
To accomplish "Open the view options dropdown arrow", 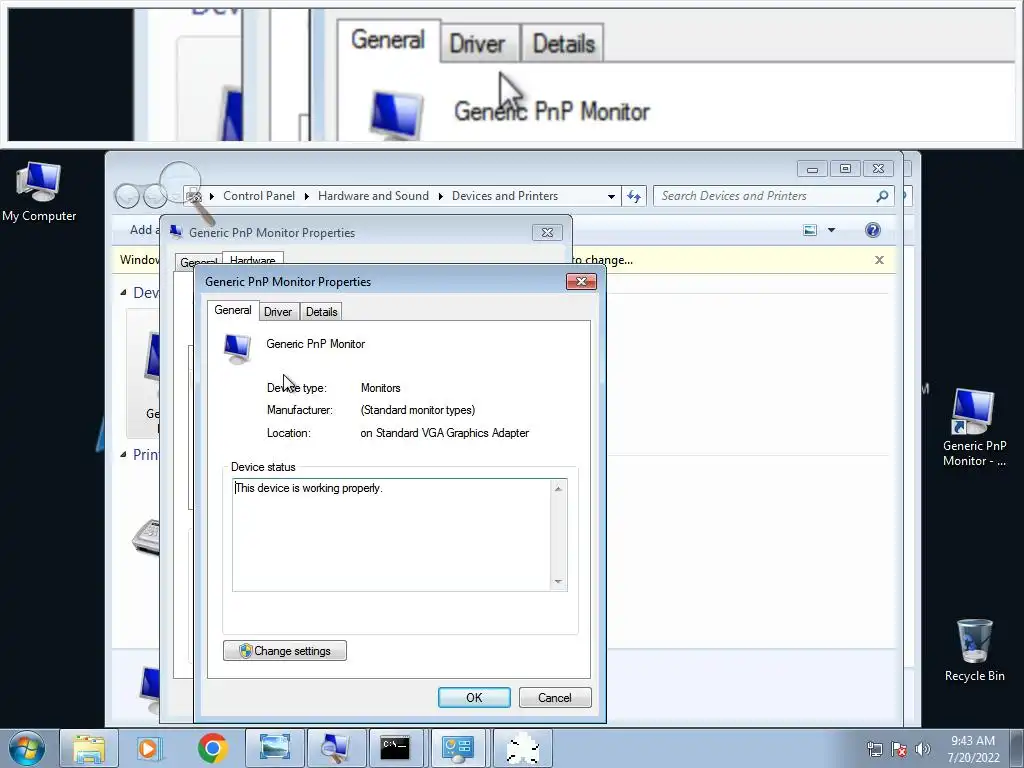I will pos(831,230).
